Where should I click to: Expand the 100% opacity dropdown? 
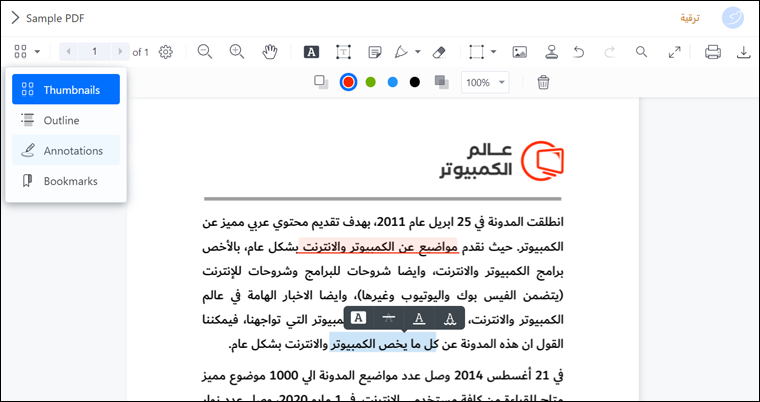tap(486, 82)
